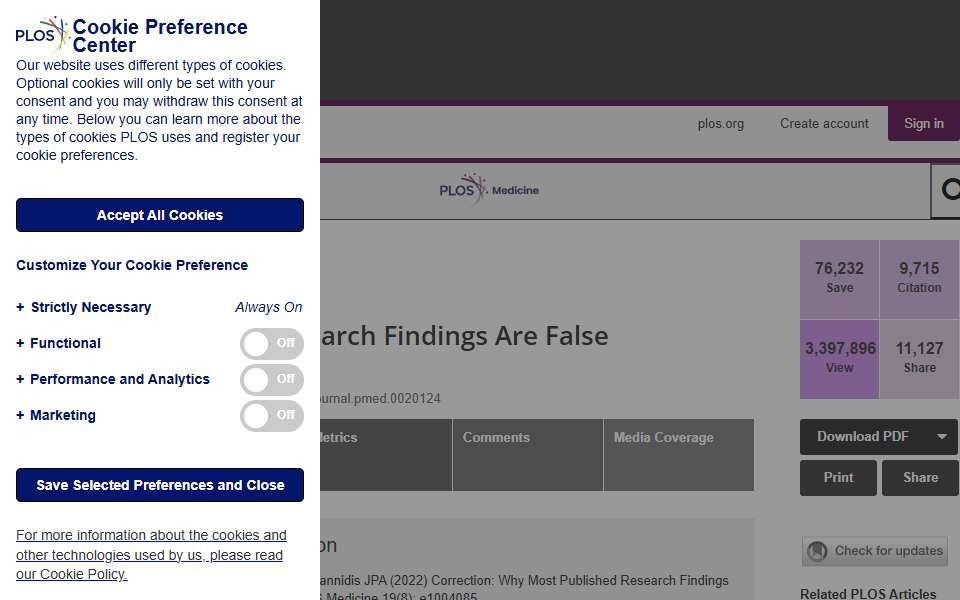Open the Download PDF dropdown arrow
This screenshot has height=600, width=960.
tap(942, 437)
